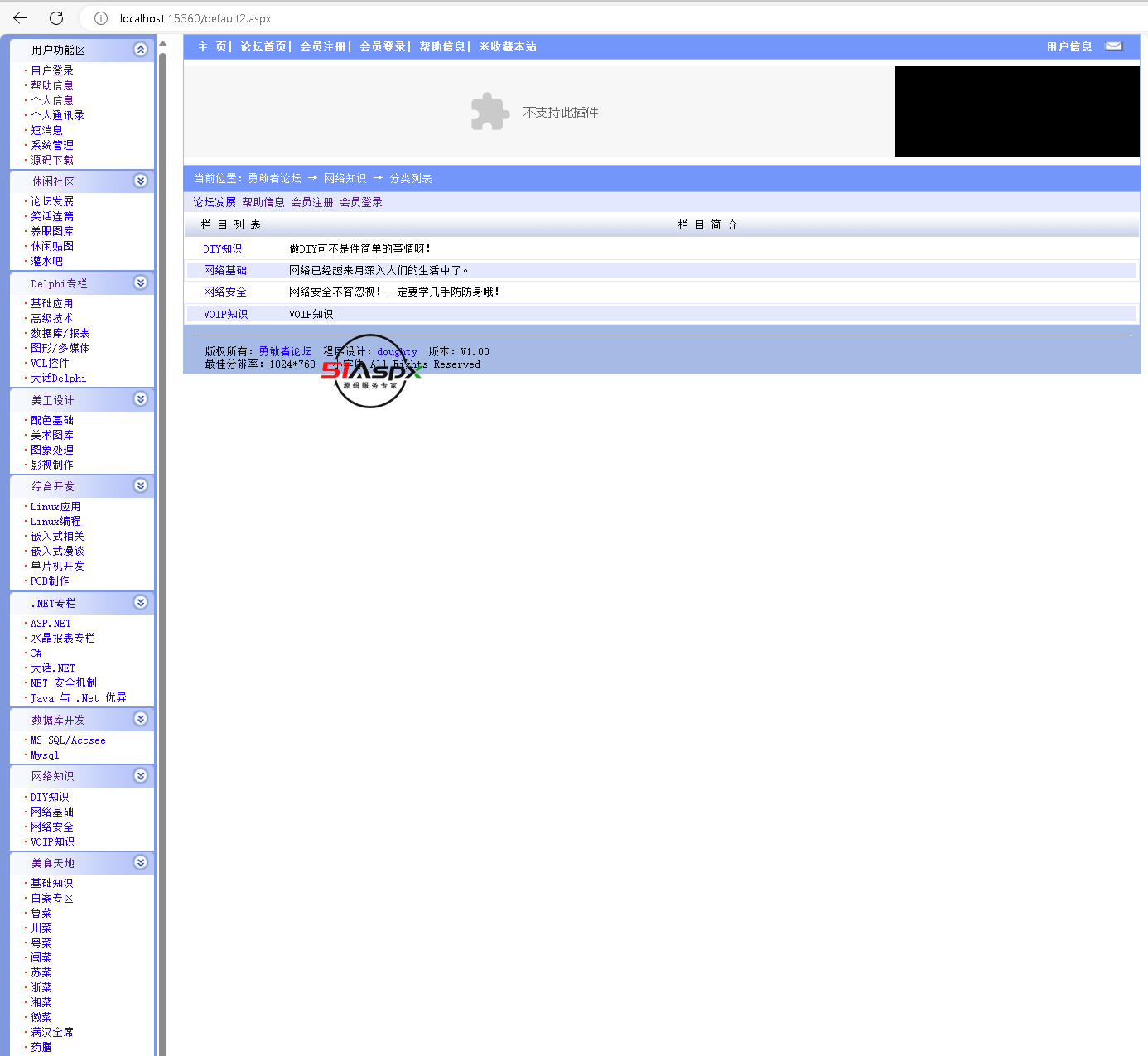Toggle the 综合开发 section chevron

click(141, 485)
